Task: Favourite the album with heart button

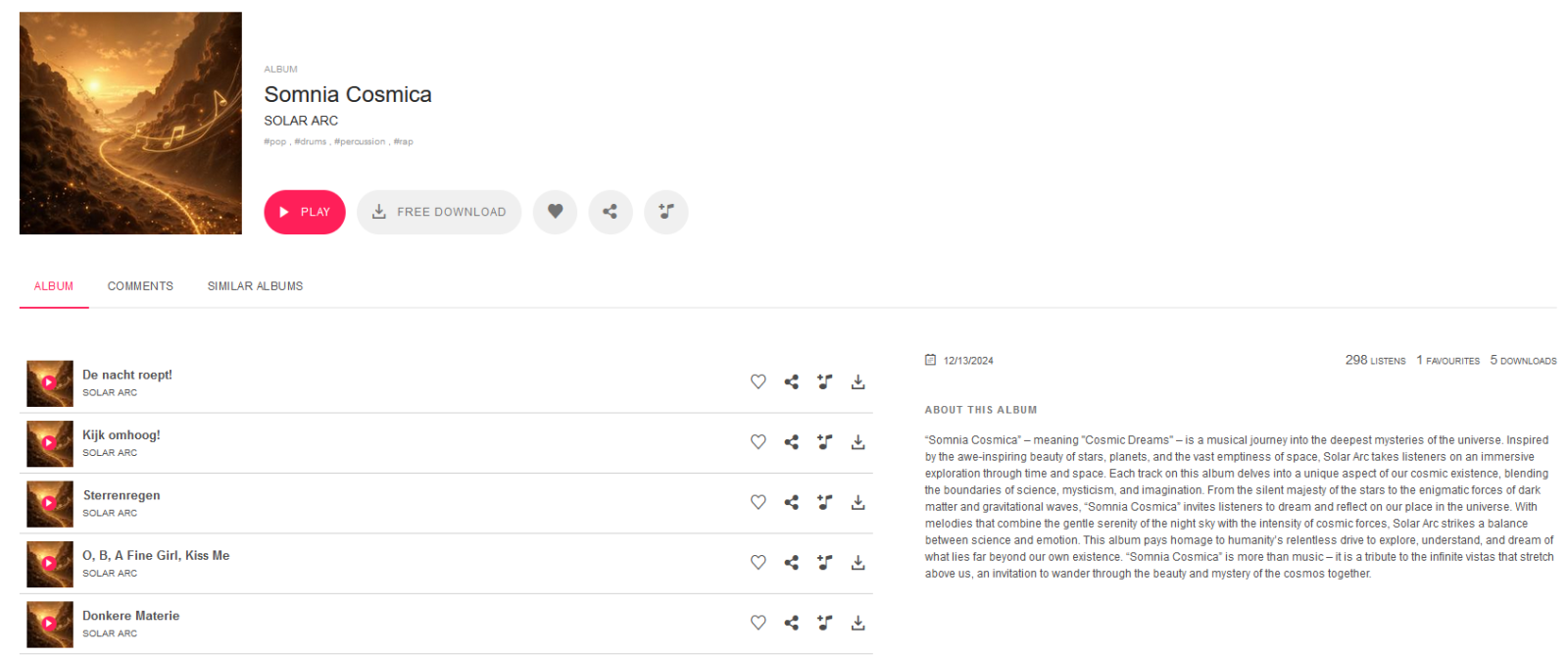Action: coord(555,212)
